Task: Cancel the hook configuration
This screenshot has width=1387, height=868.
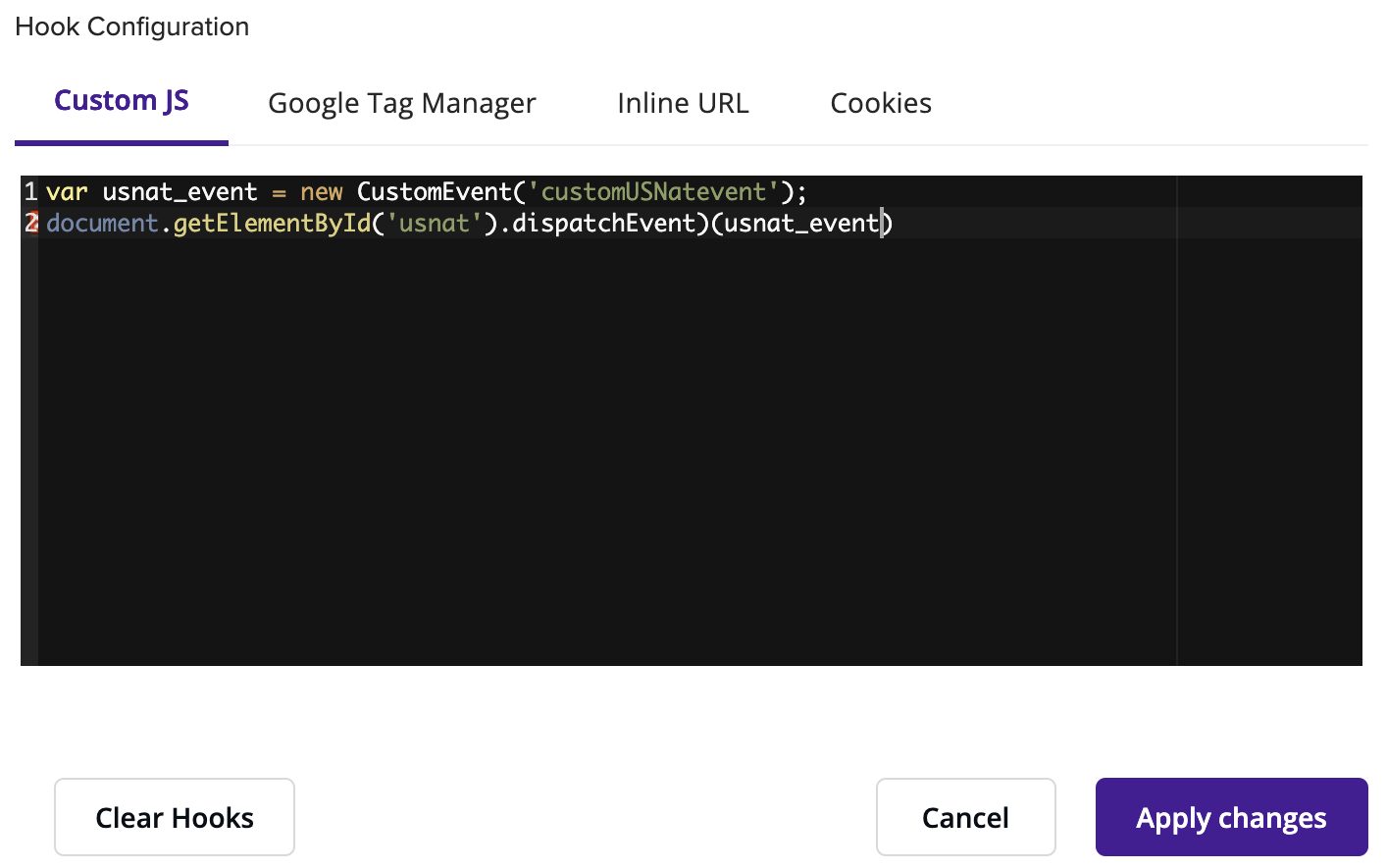Action: [x=965, y=817]
